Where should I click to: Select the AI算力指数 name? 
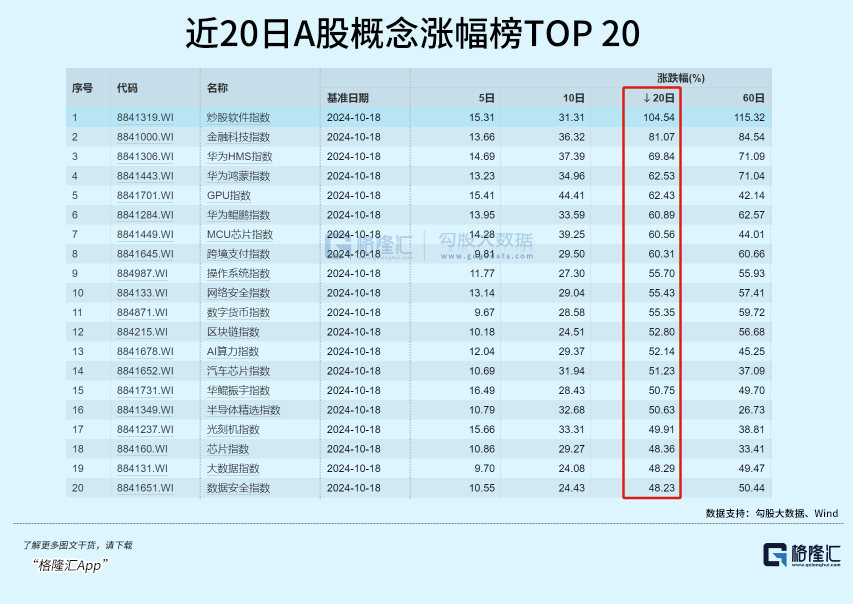pyautogui.click(x=233, y=352)
